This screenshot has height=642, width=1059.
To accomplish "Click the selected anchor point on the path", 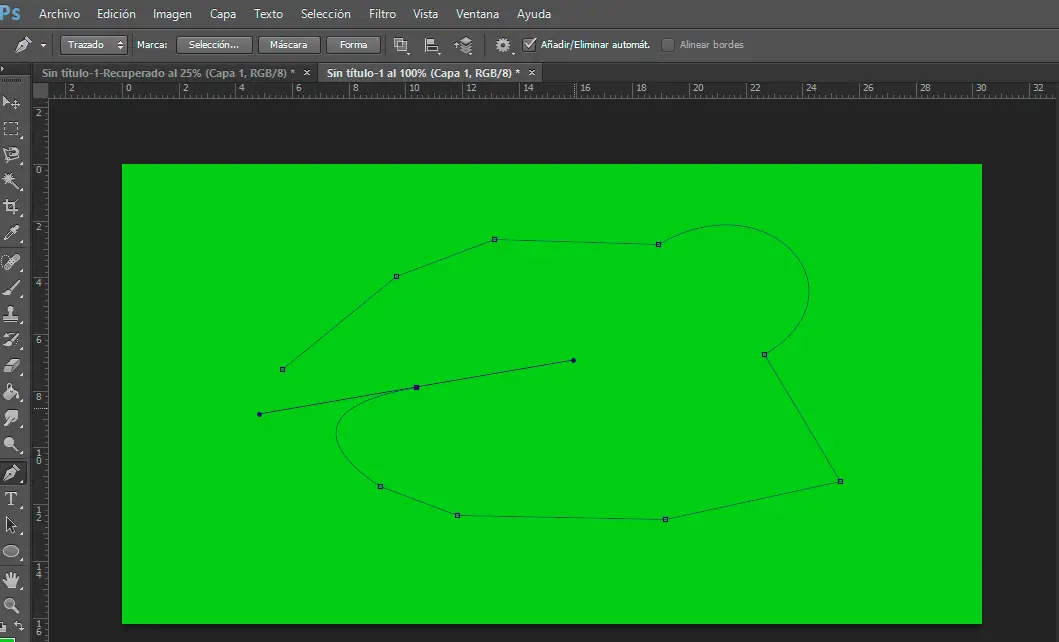I will point(416,387).
